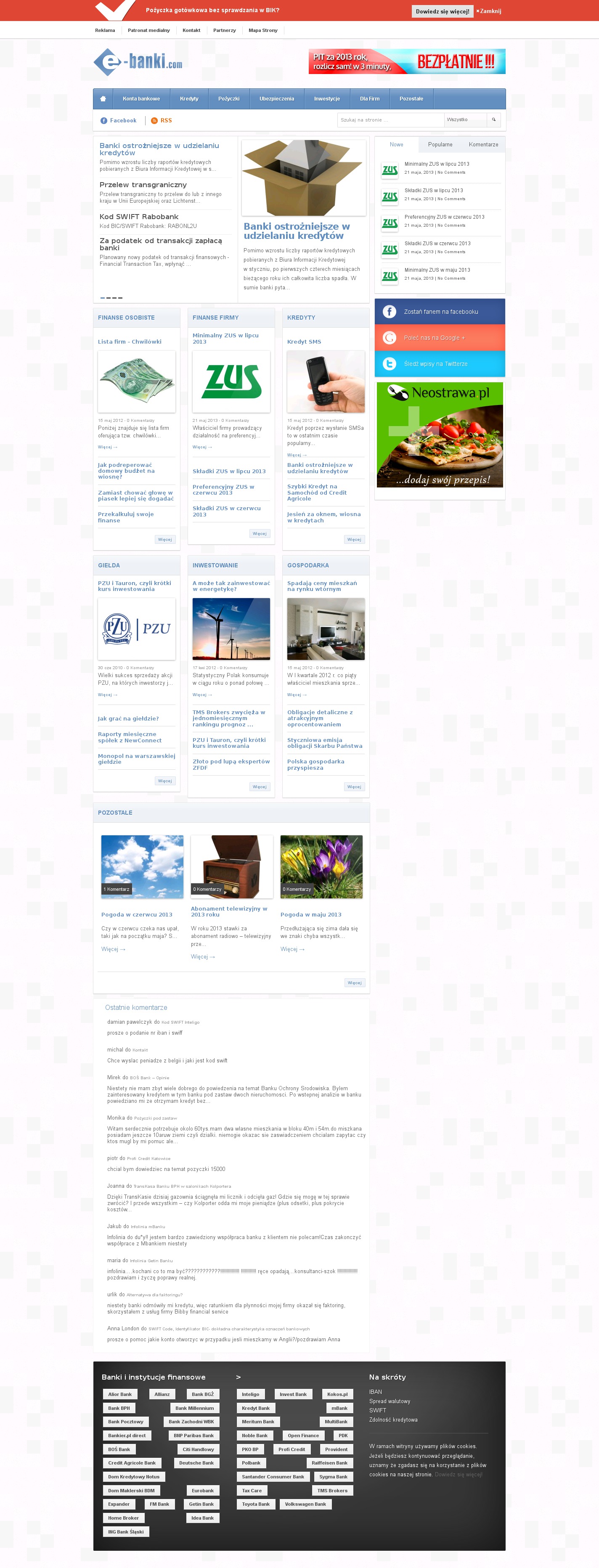599x1568 pixels.
Task: Click the home icon in navigation bar
Action: click(x=103, y=98)
